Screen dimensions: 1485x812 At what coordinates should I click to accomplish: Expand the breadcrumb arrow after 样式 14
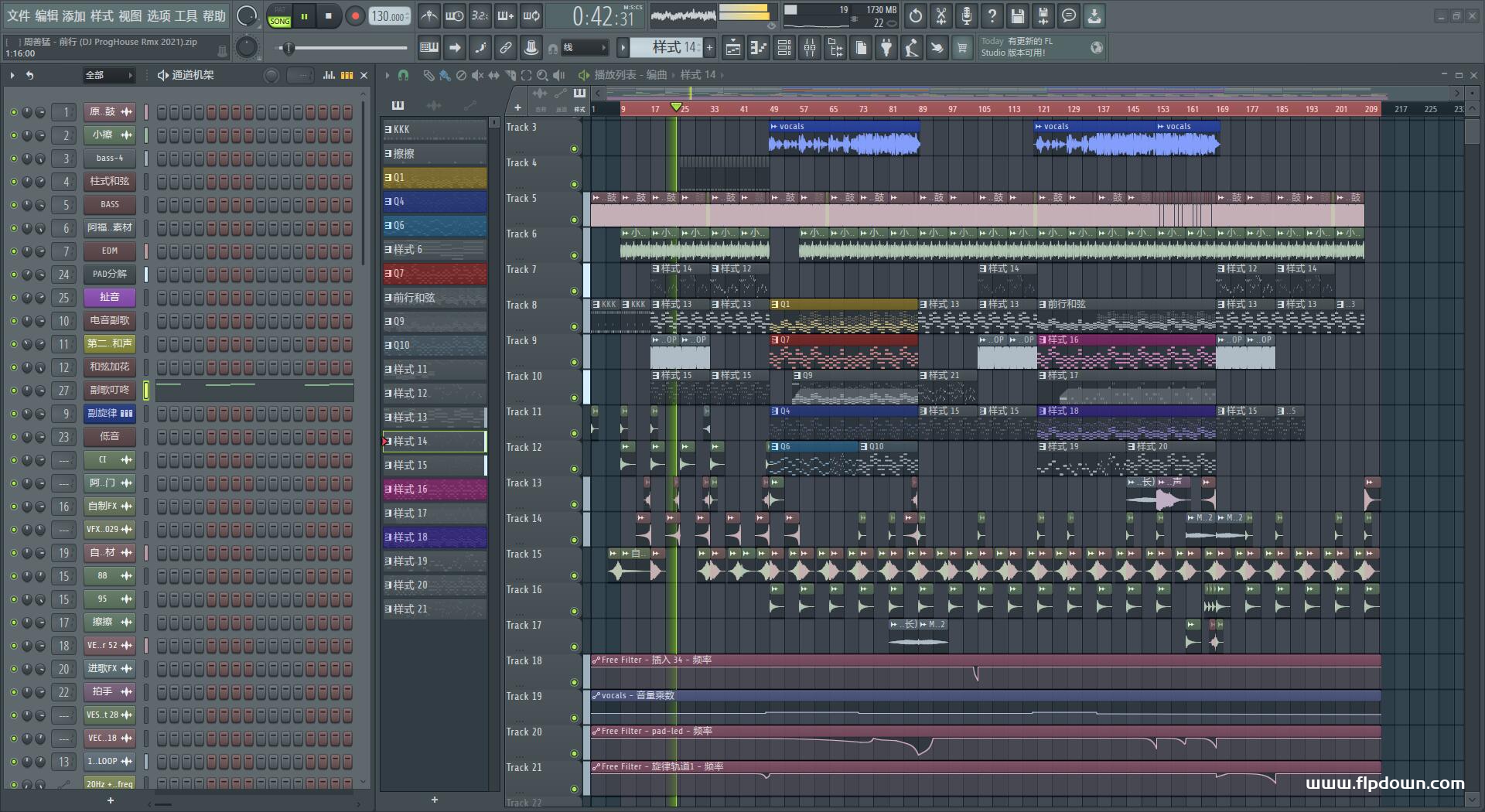point(722,75)
